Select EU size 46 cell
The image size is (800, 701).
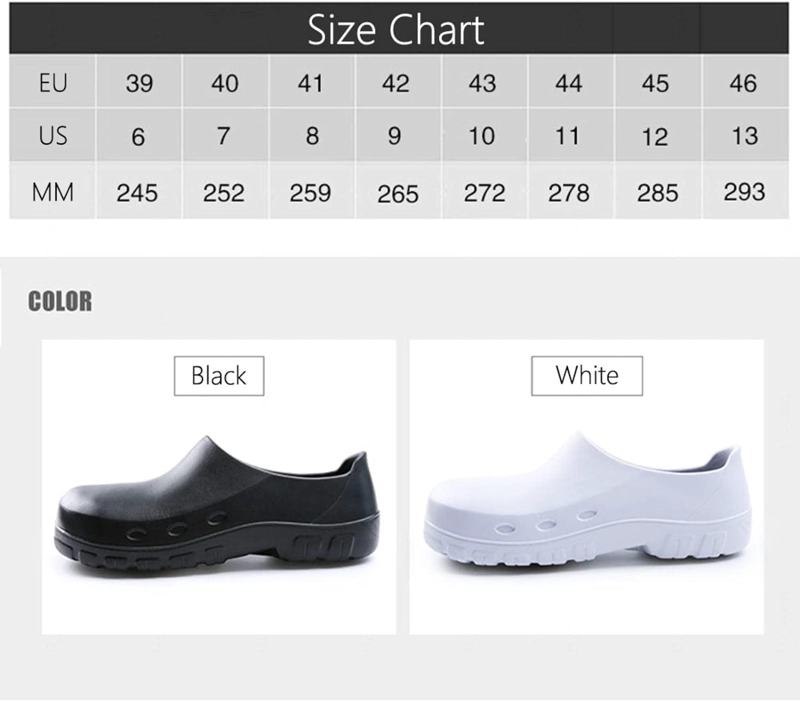[x=745, y=82]
